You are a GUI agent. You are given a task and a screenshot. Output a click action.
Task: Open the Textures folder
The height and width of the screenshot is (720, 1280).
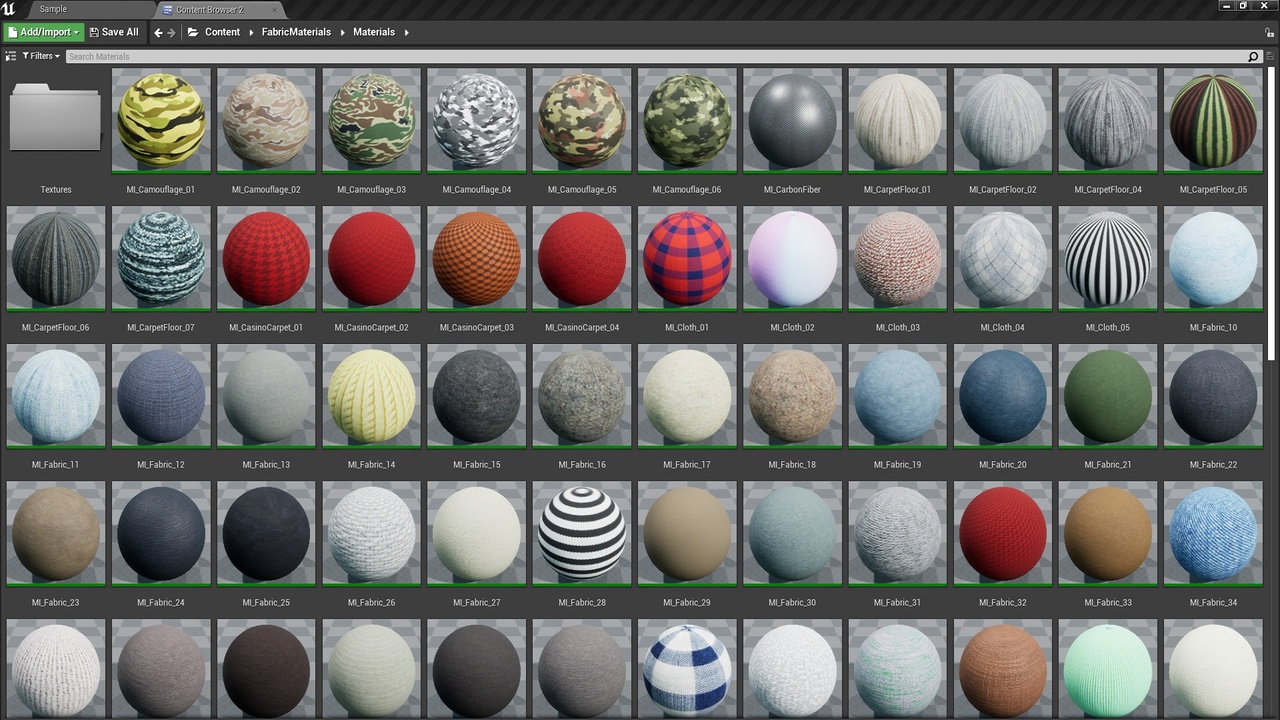tap(55, 117)
